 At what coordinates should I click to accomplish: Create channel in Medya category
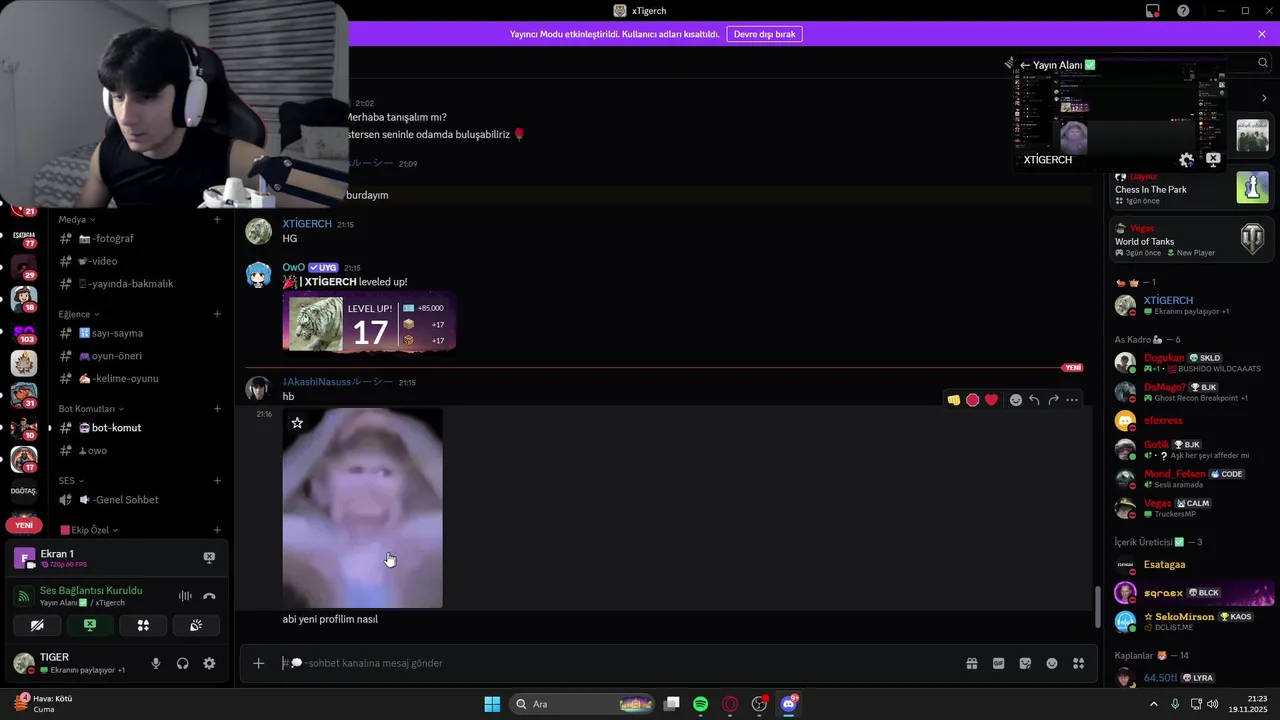point(217,219)
